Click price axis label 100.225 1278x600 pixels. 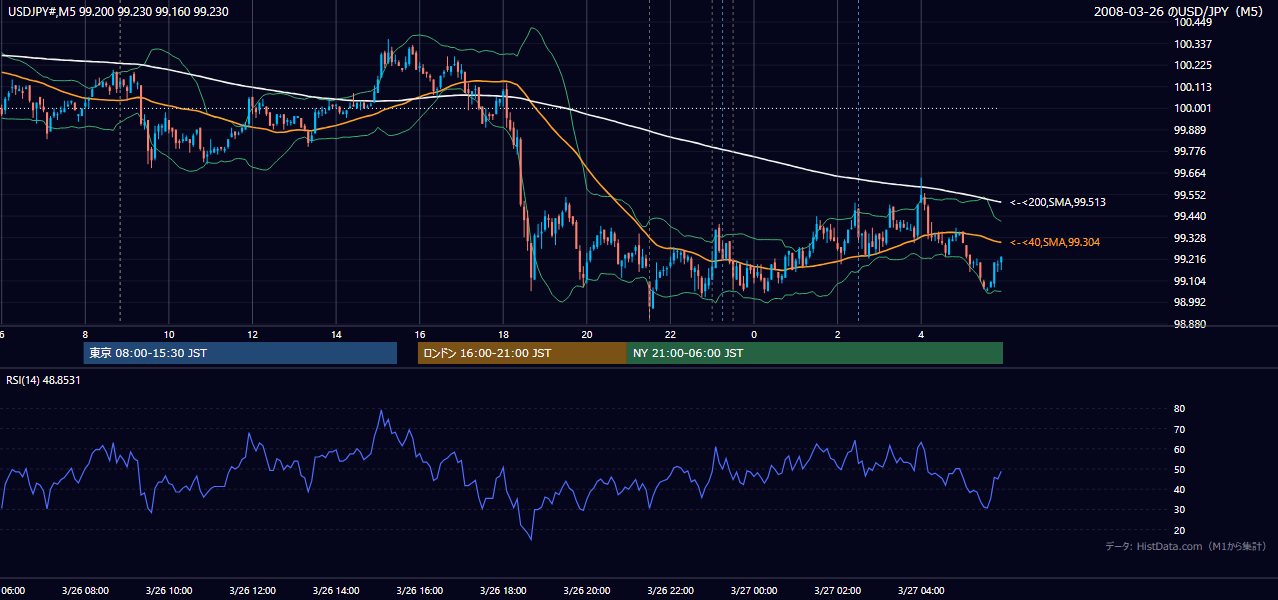(x=1194, y=65)
